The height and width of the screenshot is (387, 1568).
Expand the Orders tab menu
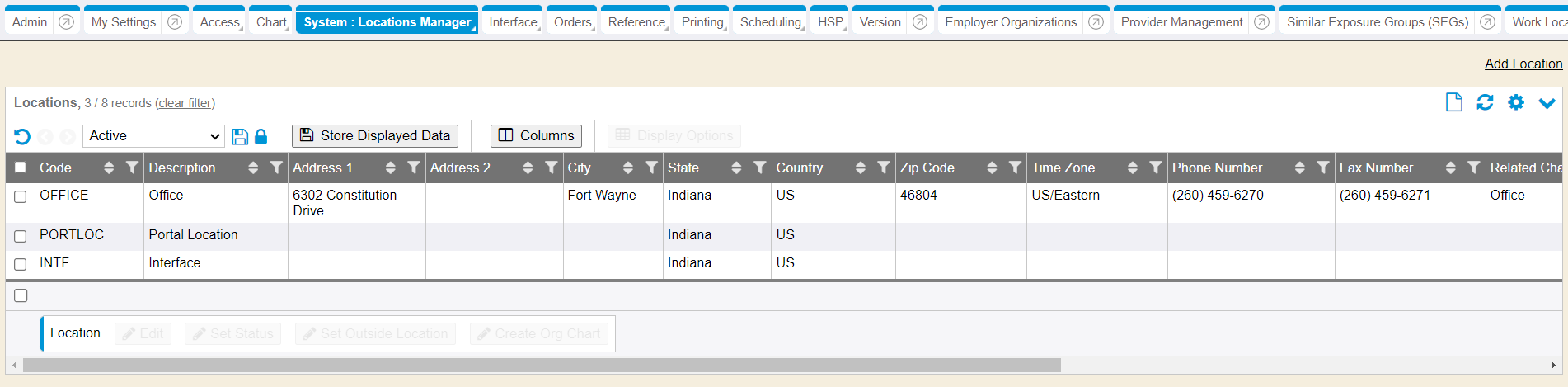pos(574,22)
